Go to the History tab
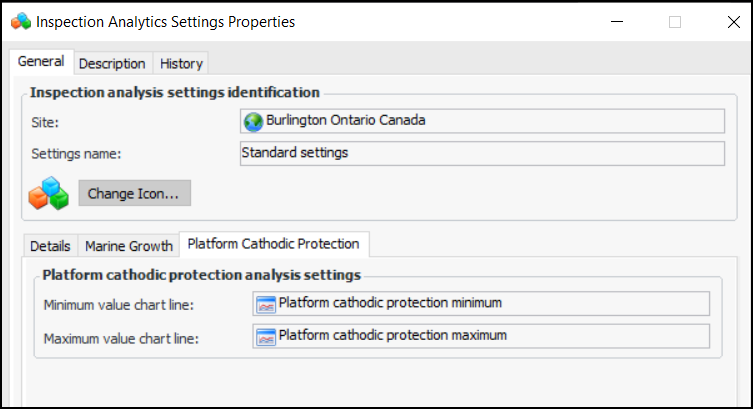The image size is (753, 409). coord(181,63)
